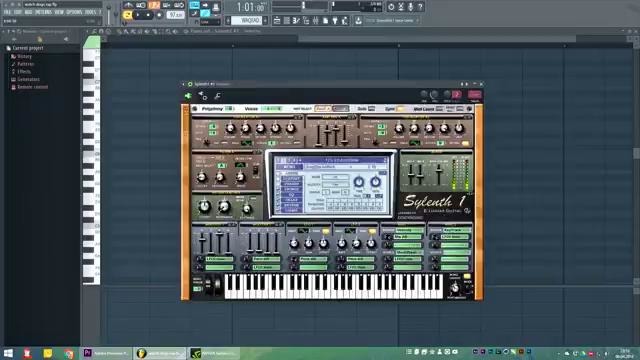Select PHASER in the LCD effects list
This screenshot has height=360, width=640.
(292, 184)
